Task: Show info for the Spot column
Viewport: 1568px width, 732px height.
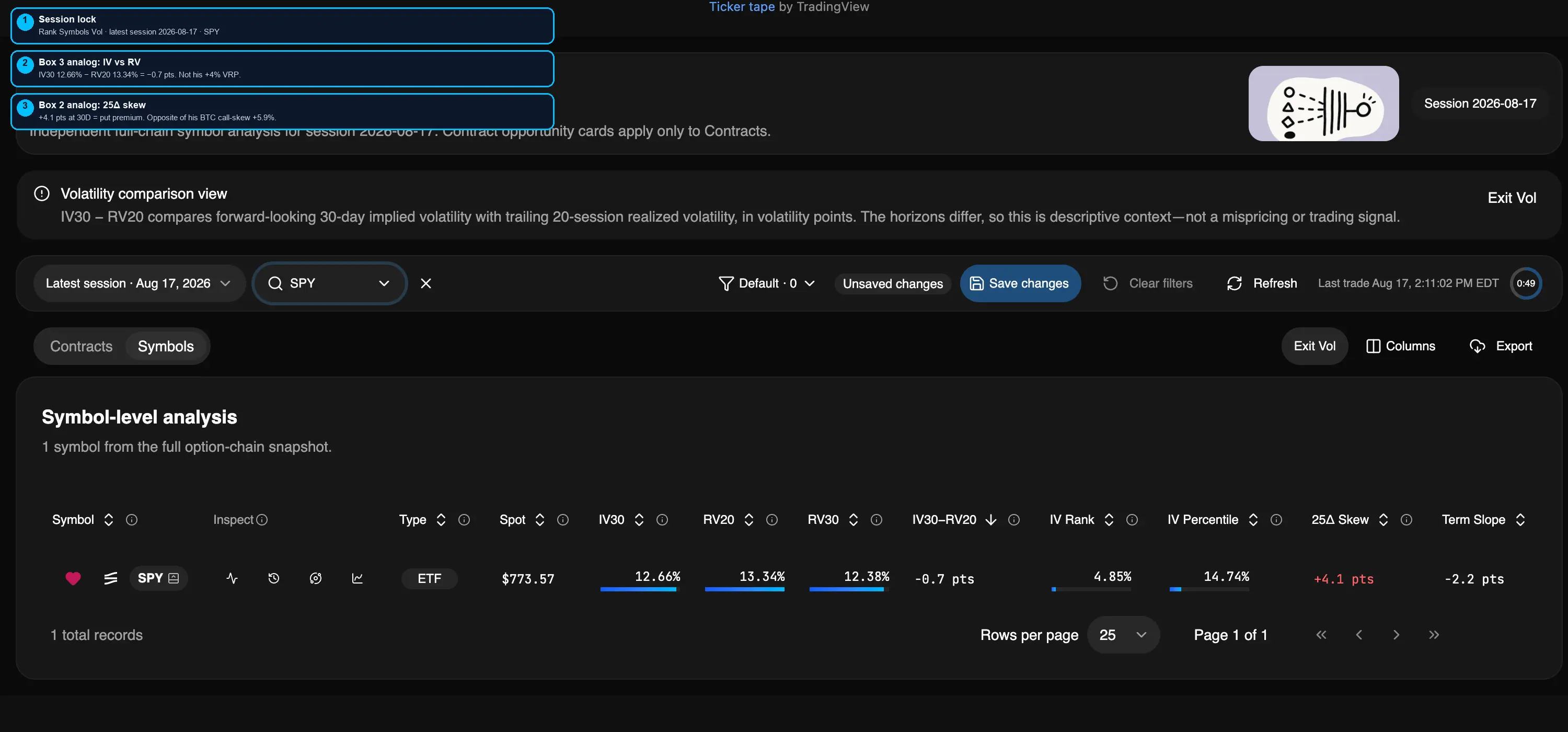Action: (x=563, y=520)
